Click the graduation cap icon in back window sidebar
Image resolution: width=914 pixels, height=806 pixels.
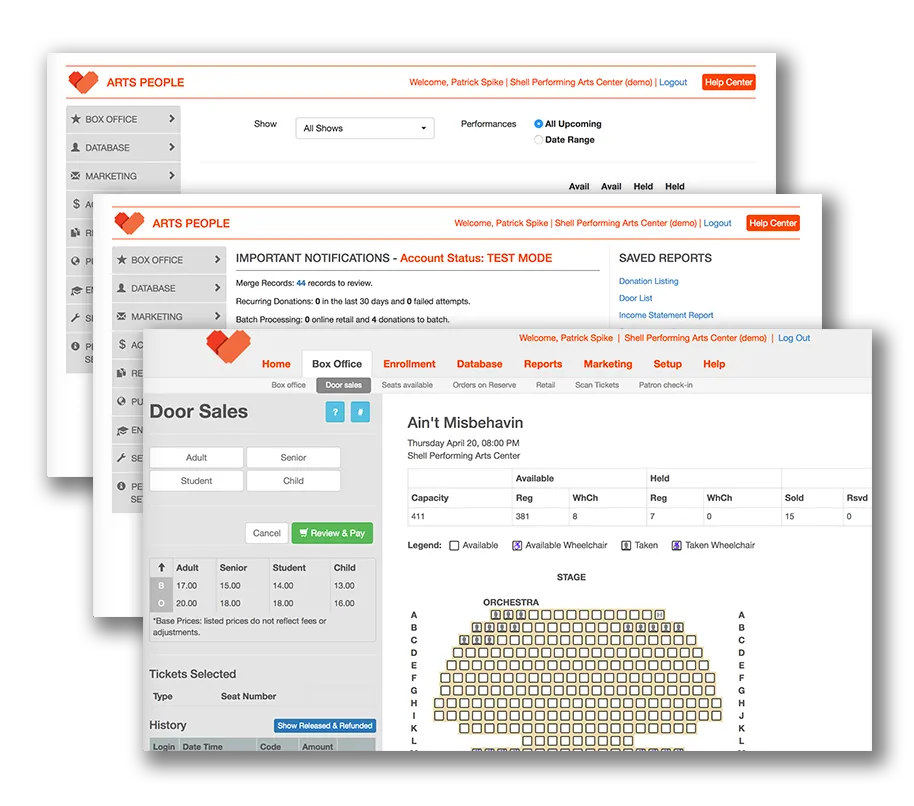(76, 290)
